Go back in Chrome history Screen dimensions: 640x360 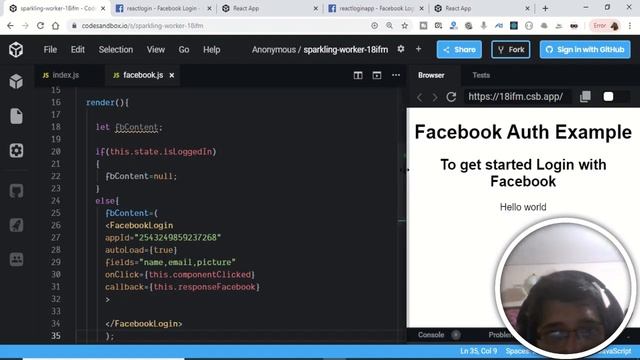[x=10, y=26]
